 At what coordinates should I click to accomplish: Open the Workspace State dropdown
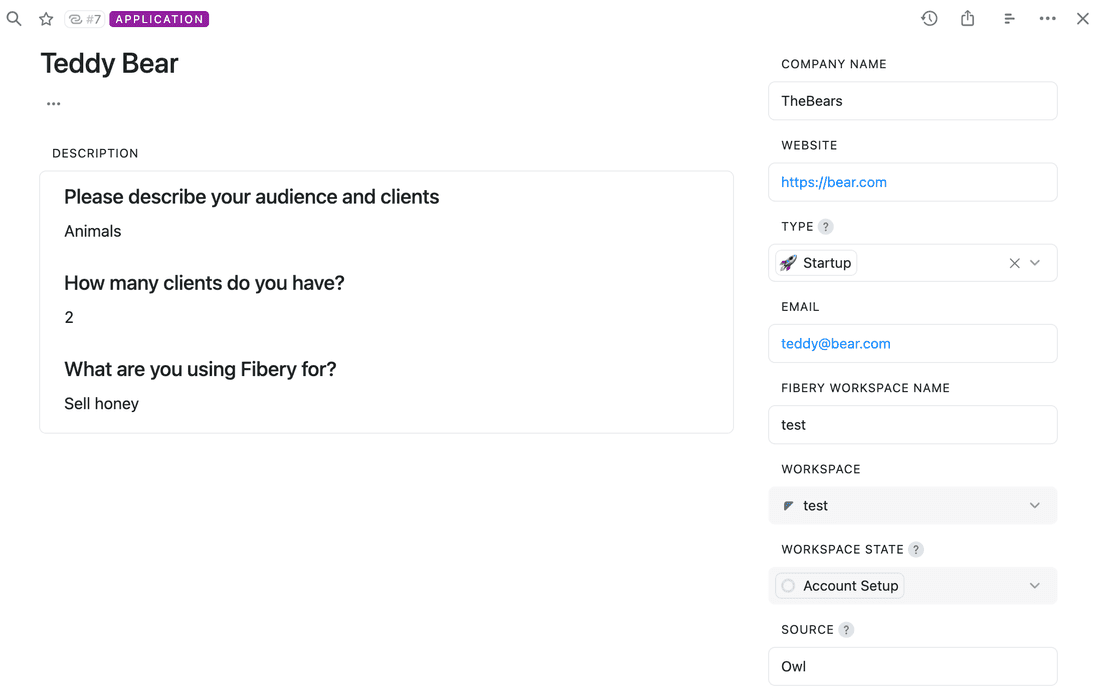tap(1035, 585)
